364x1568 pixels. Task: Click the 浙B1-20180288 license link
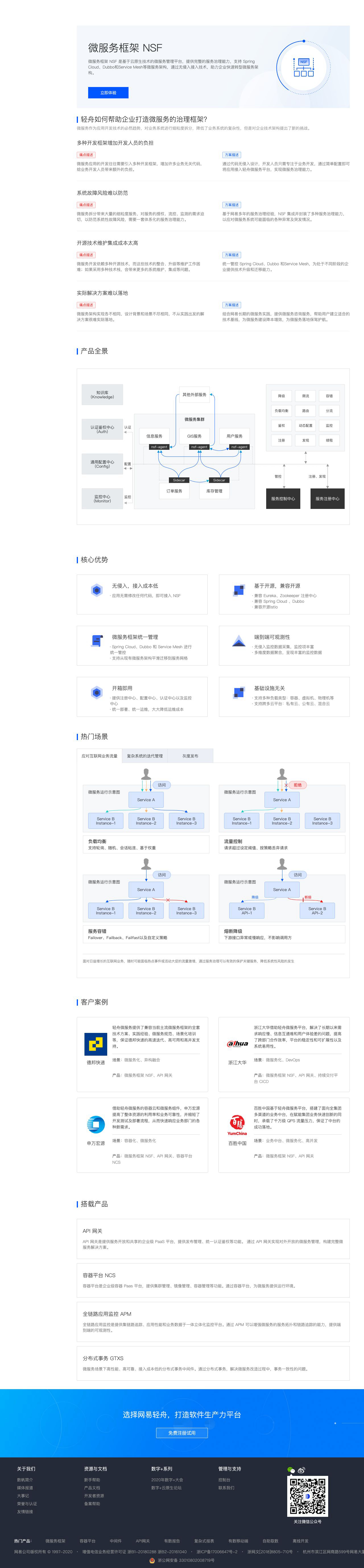[x=142, y=1552]
